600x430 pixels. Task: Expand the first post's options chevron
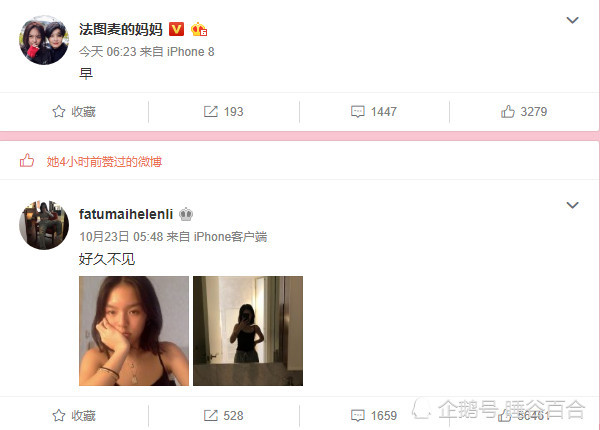(572, 20)
